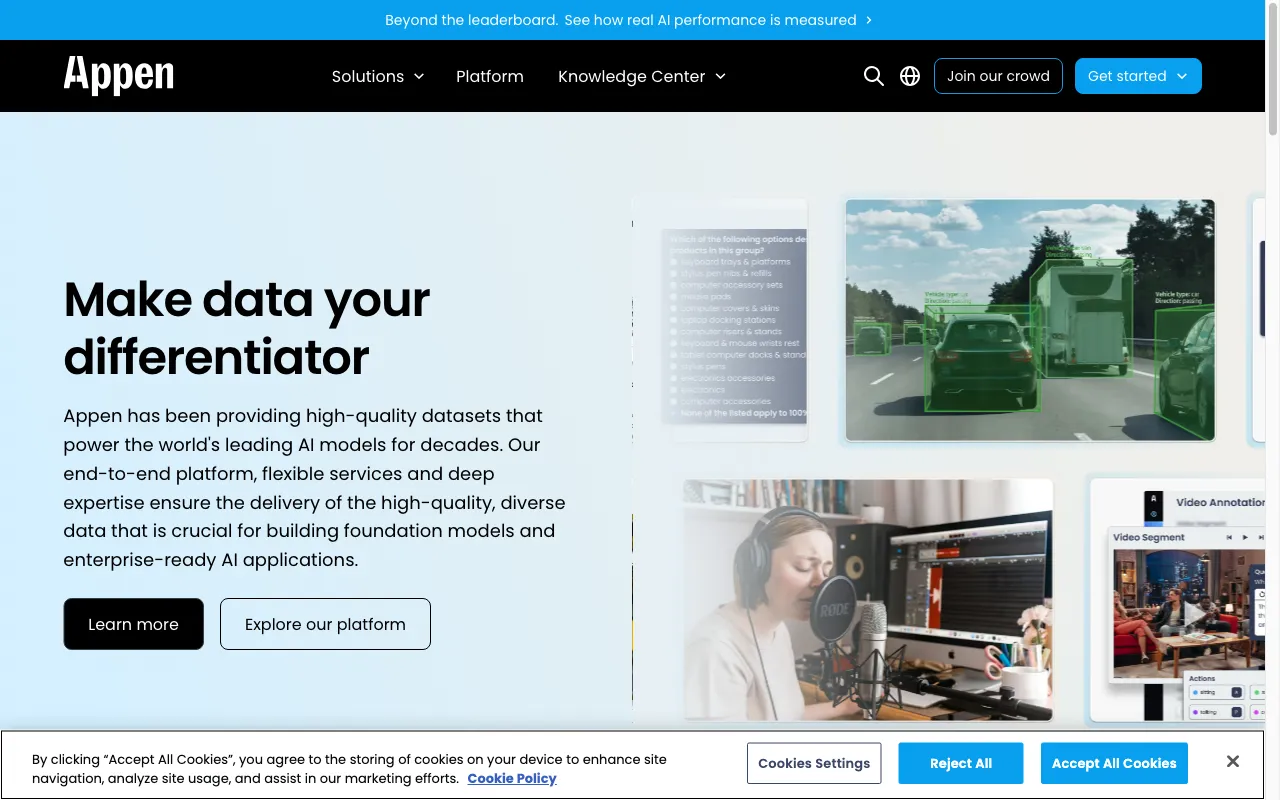The width and height of the screenshot is (1280, 800).
Task: Close the cookie consent banner
Action: click(x=1233, y=762)
